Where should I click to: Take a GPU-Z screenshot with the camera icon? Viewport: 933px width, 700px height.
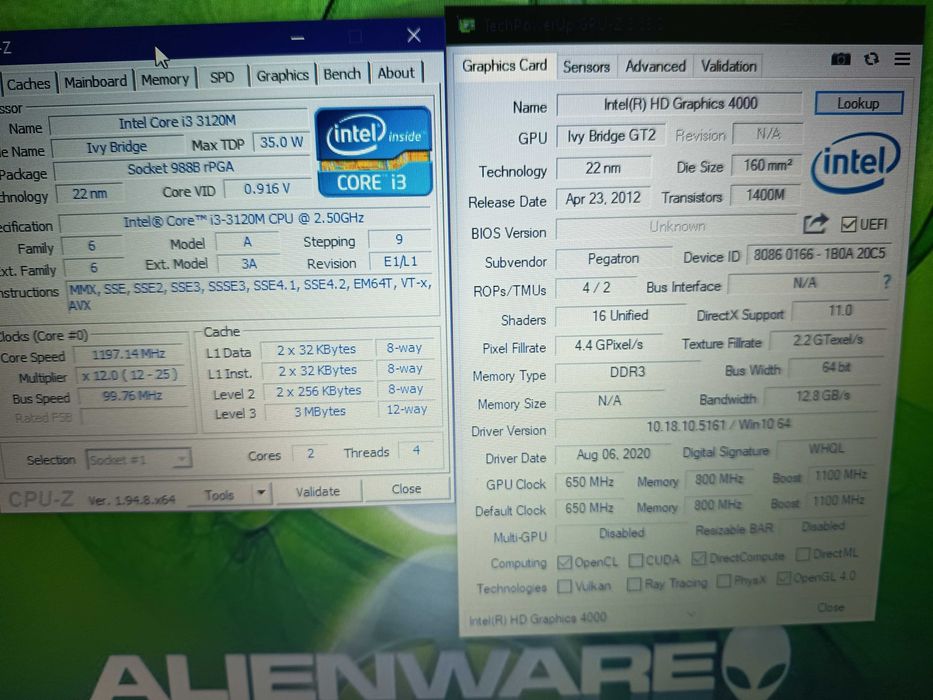(x=841, y=59)
